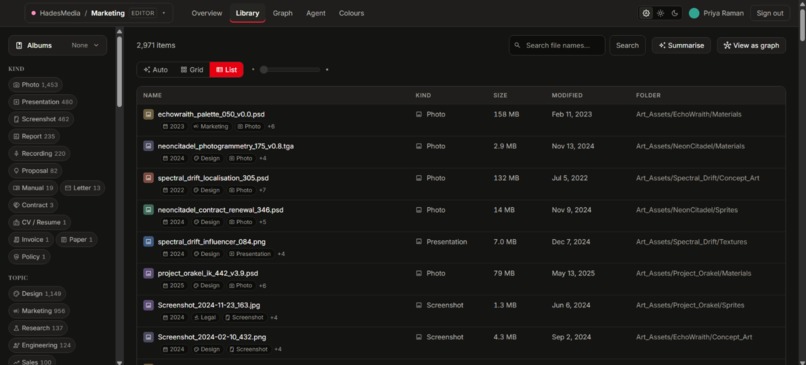The width and height of the screenshot is (806, 365).
Task: Toggle the CV / Resume filter
Action: [40, 223]
